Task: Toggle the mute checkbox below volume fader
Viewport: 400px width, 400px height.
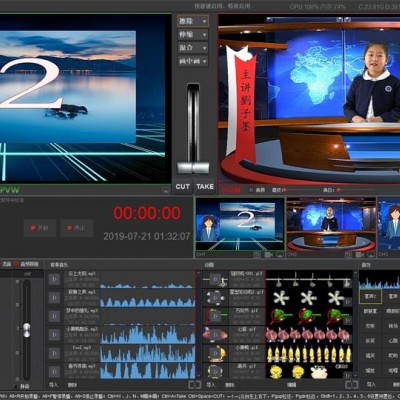Action: pyautogui.click(x=15, y=387)
